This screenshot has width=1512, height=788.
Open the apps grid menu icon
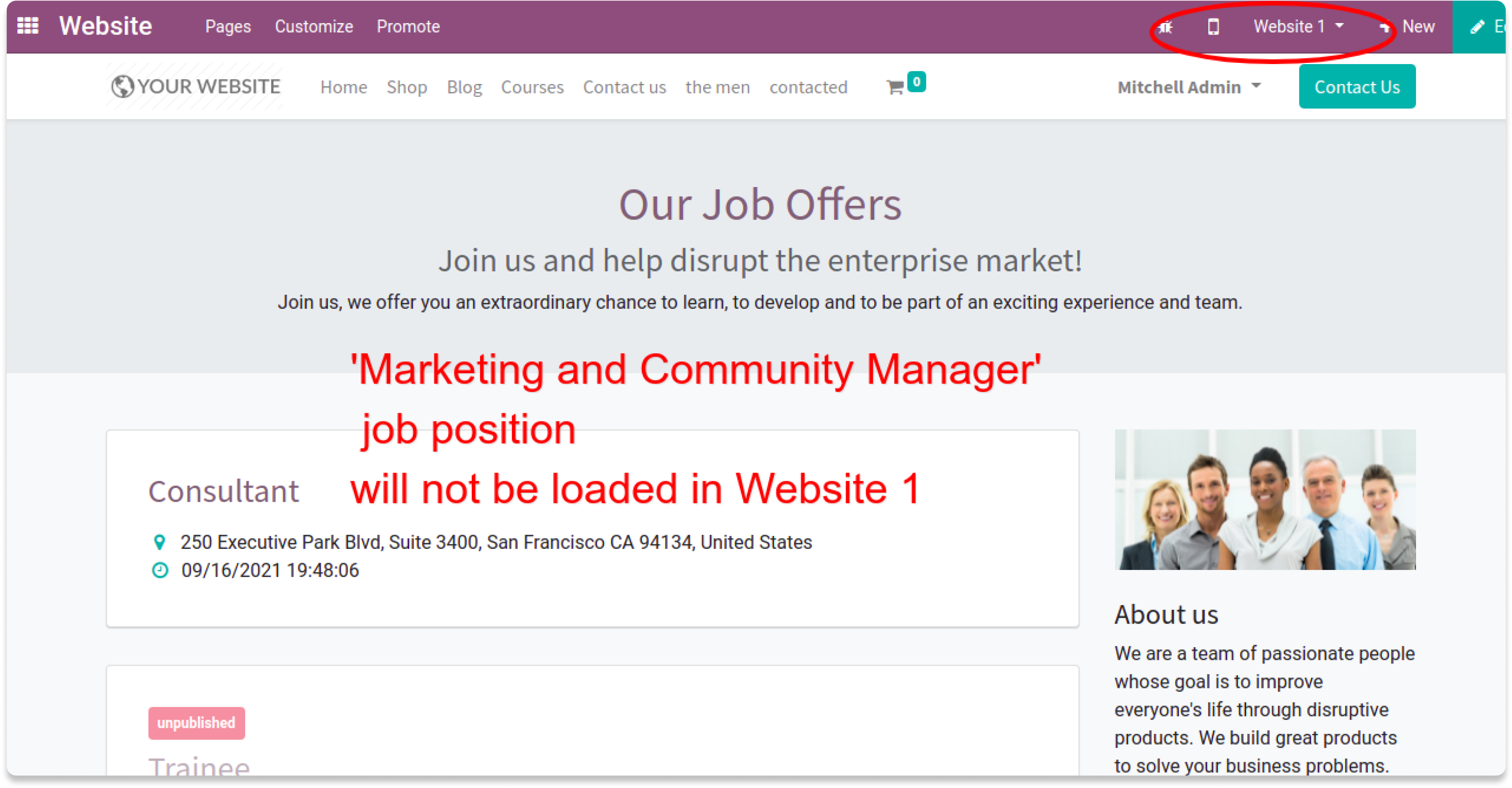point(27,26)
